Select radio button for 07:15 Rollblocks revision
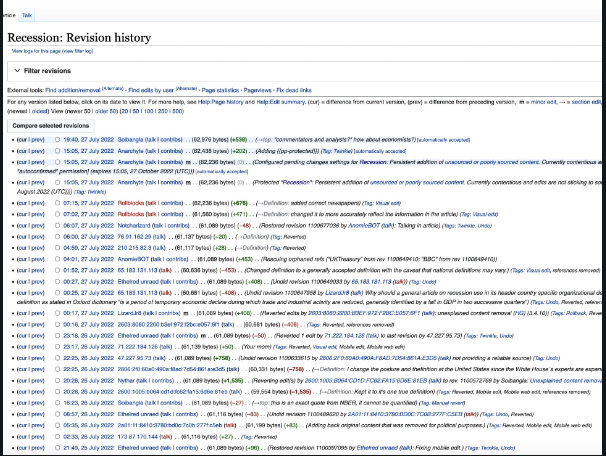Viewport: 606px width, 456px height. tap(57, 203)
